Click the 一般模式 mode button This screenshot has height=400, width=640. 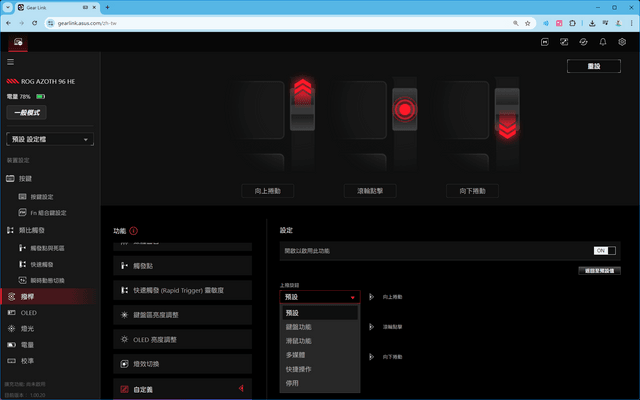tap(27, 113)
